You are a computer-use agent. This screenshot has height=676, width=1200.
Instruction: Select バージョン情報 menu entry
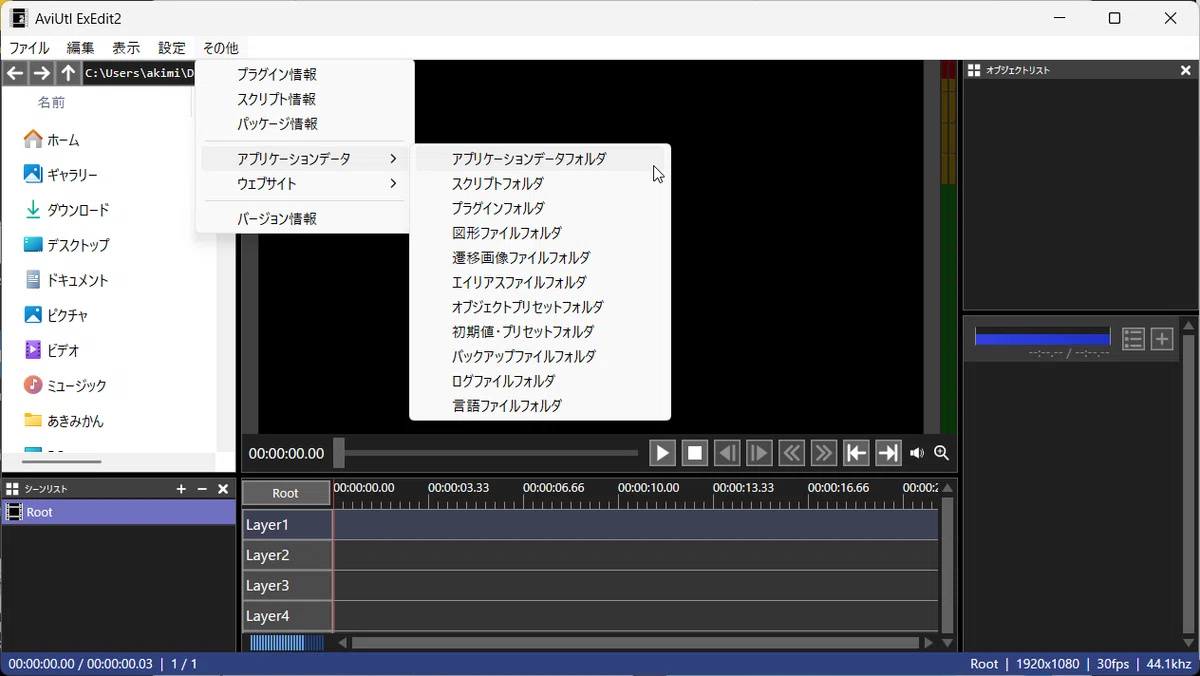pyautogui.click(x=304, y=219)
